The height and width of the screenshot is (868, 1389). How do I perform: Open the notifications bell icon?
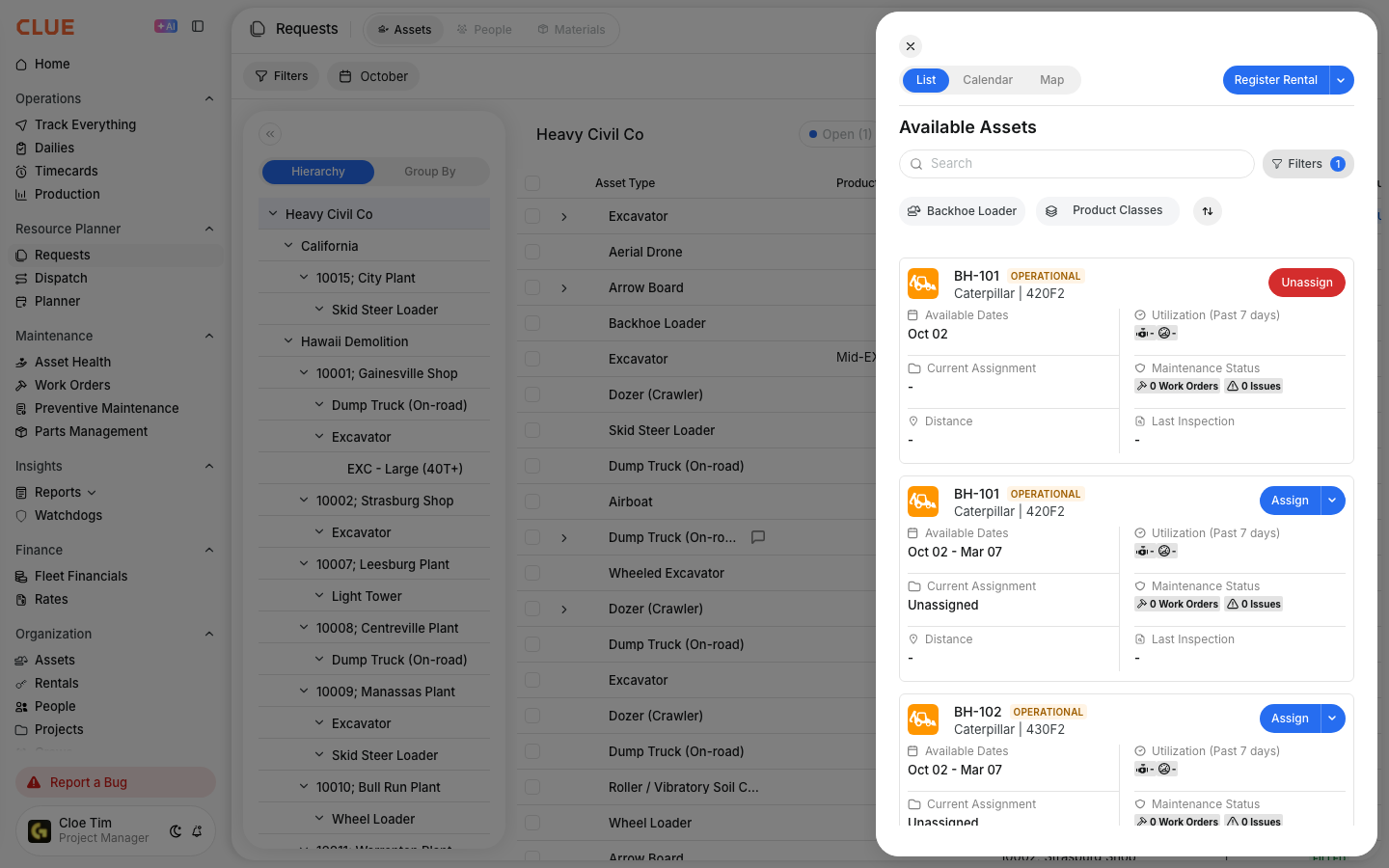(x=197, y=830)
